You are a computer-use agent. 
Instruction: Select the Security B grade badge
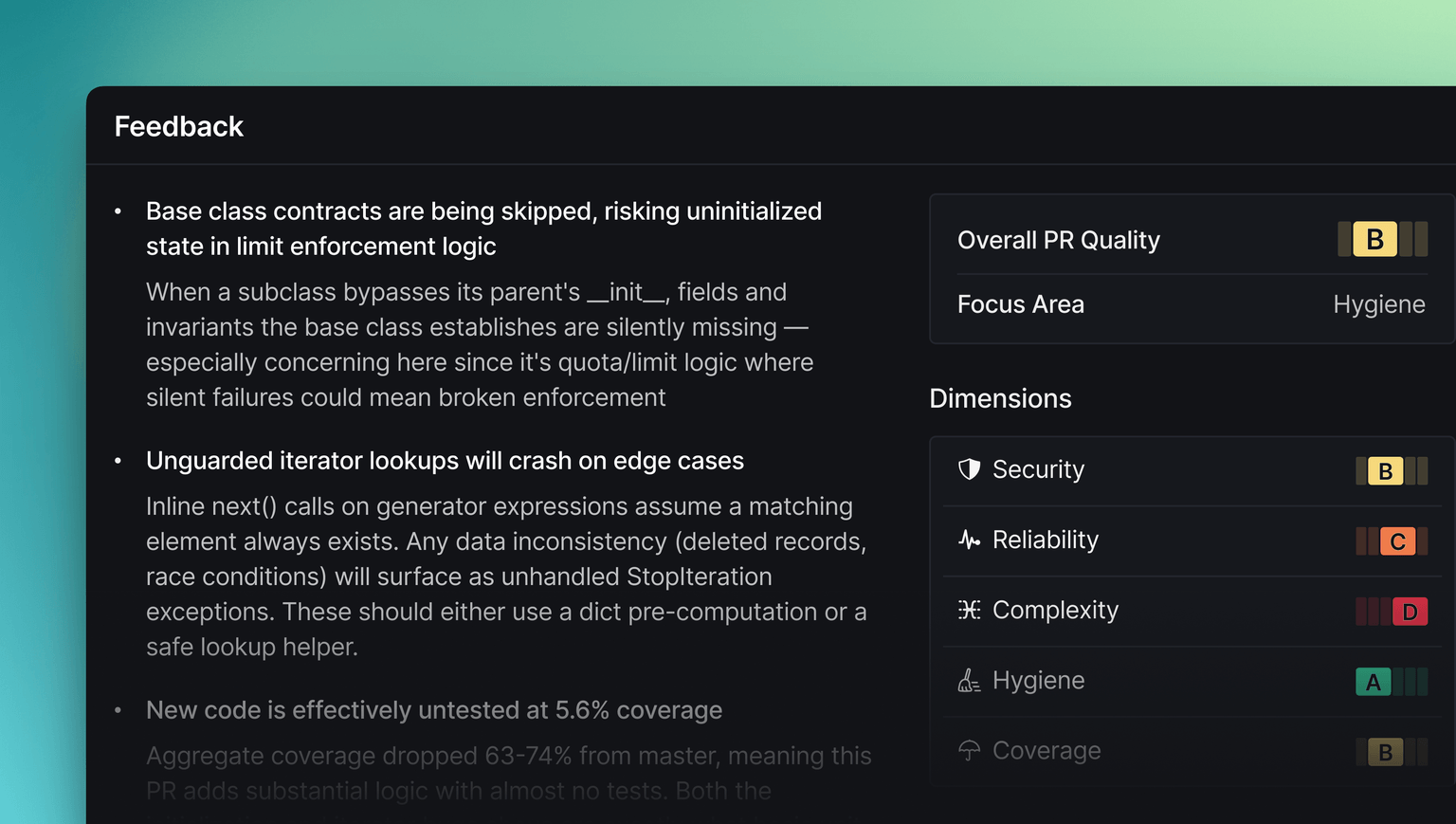pyautogui.click(x=1385, y=471)
